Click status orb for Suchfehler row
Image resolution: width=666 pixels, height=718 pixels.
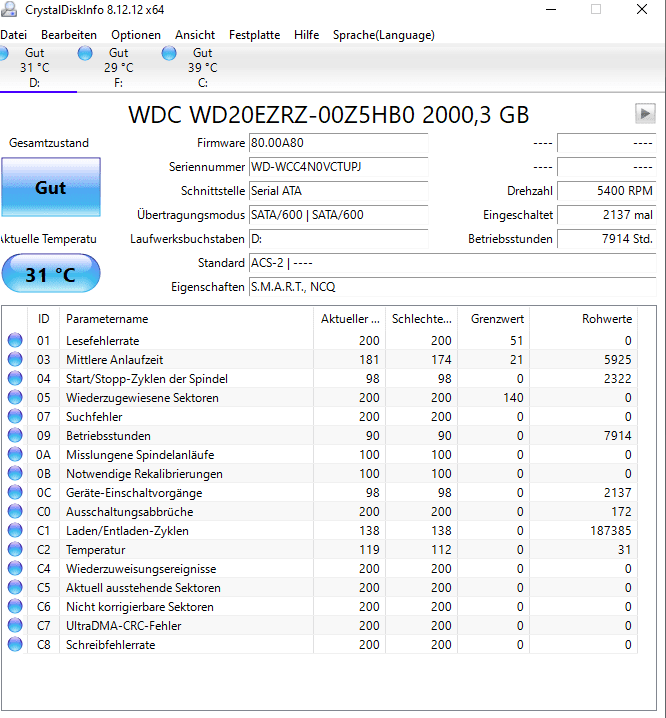tap(15, 416)
